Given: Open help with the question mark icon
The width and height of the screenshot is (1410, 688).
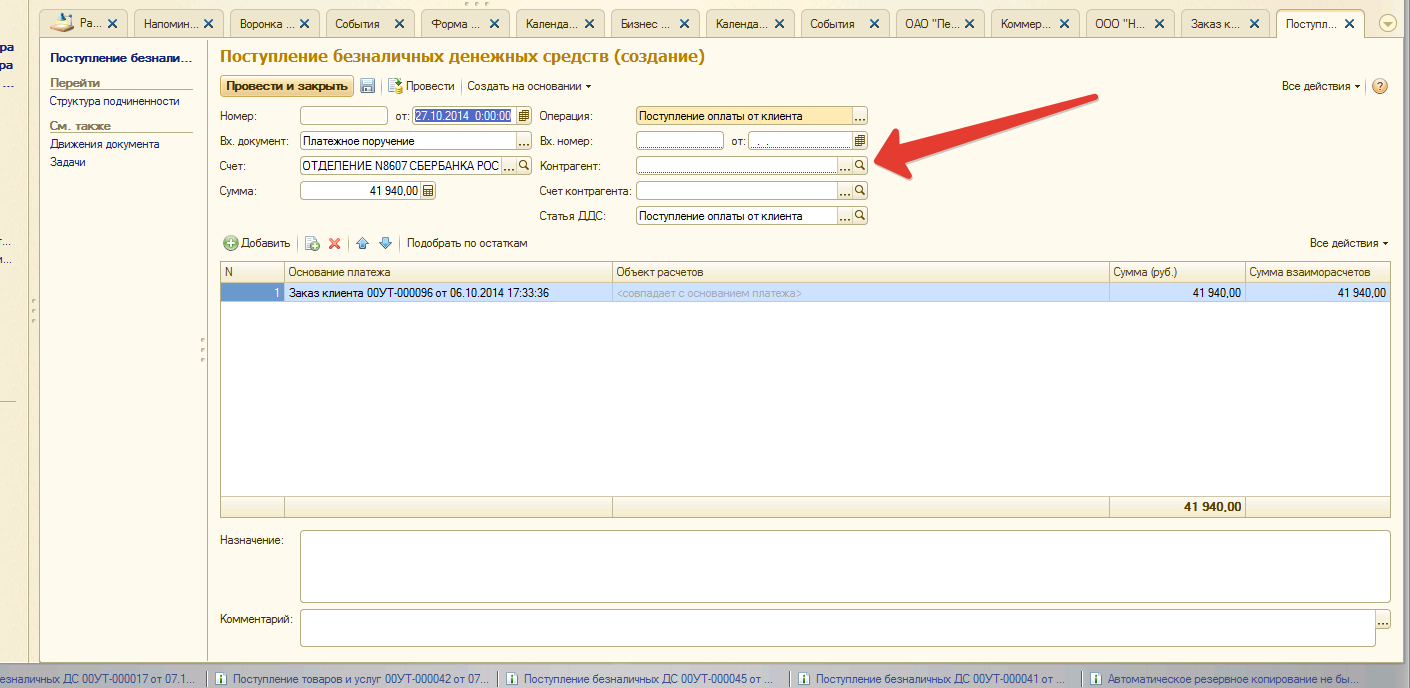Looking at the screenshot, I should pos(1380,87).
